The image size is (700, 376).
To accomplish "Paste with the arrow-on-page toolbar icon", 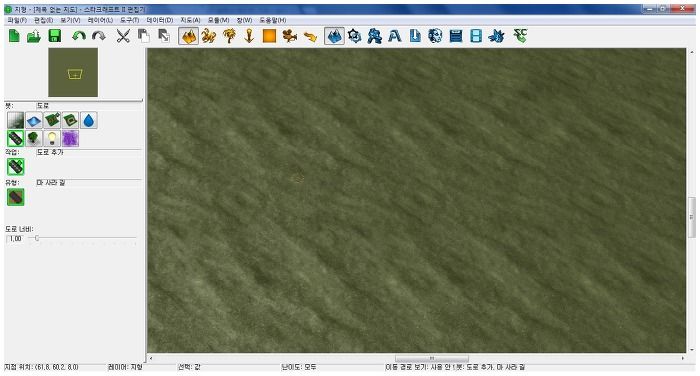I will coord(164,36).
